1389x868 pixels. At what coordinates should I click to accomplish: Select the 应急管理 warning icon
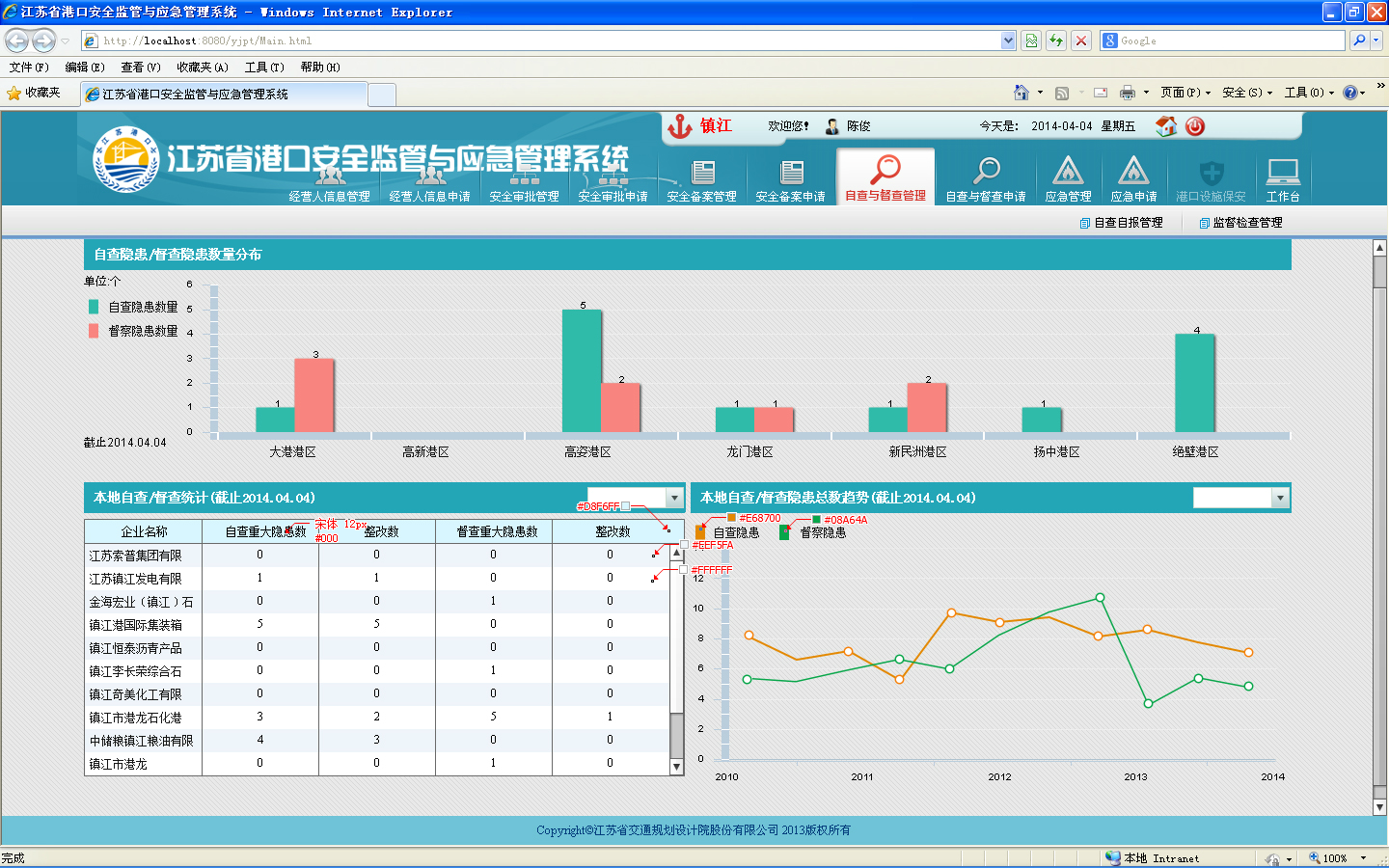[x=1068, y=173]
